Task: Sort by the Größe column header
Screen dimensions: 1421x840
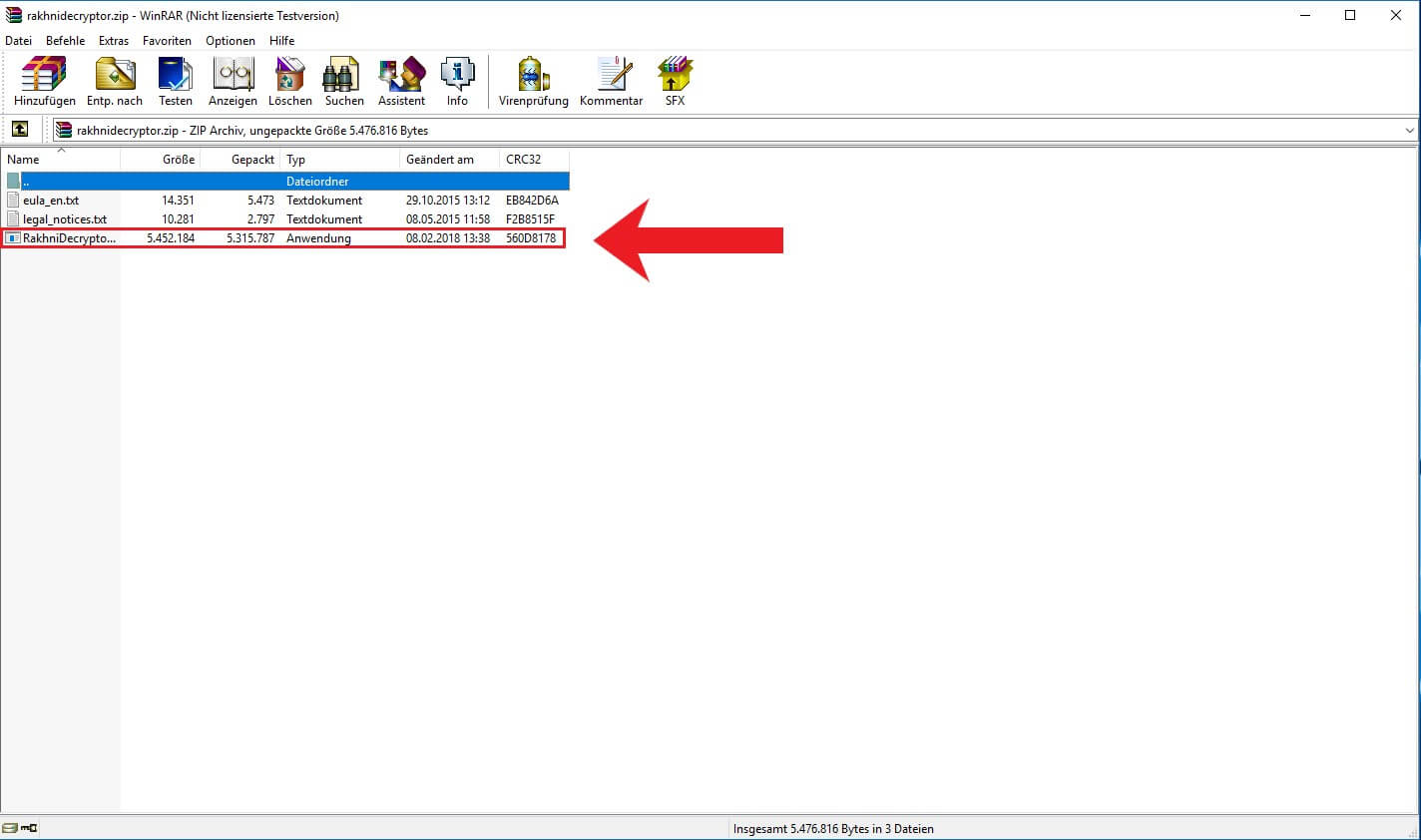Action: [161, 159]
